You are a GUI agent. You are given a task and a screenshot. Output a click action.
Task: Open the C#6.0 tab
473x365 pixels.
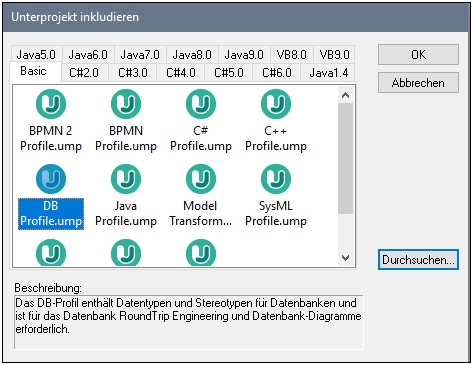[277, 73]
